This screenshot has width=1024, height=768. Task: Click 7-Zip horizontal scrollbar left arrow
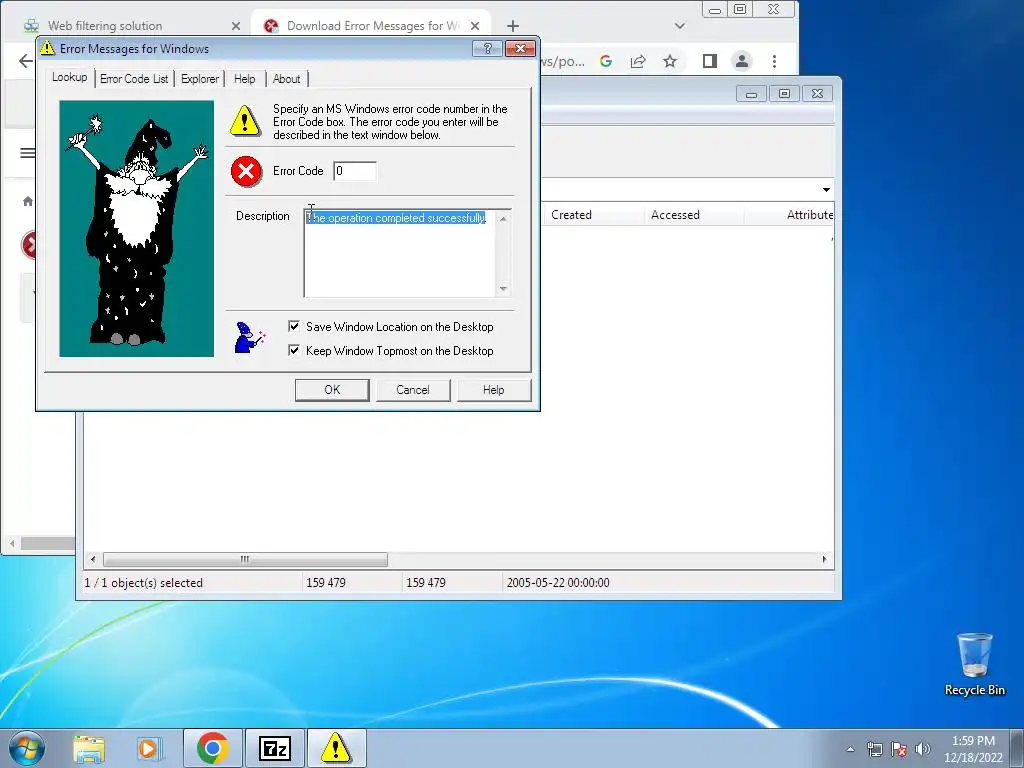pos(93,560)
